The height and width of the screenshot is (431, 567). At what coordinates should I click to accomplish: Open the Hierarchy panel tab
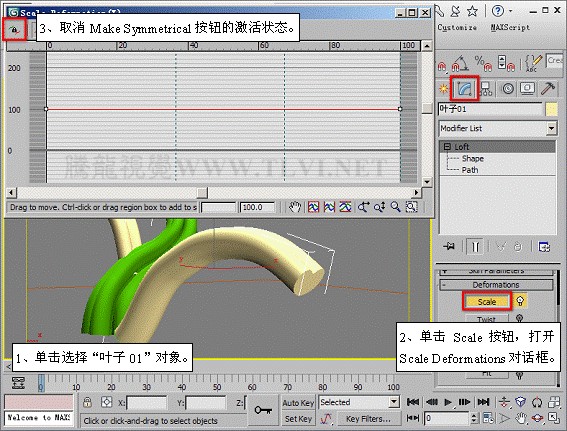(486, 89)
